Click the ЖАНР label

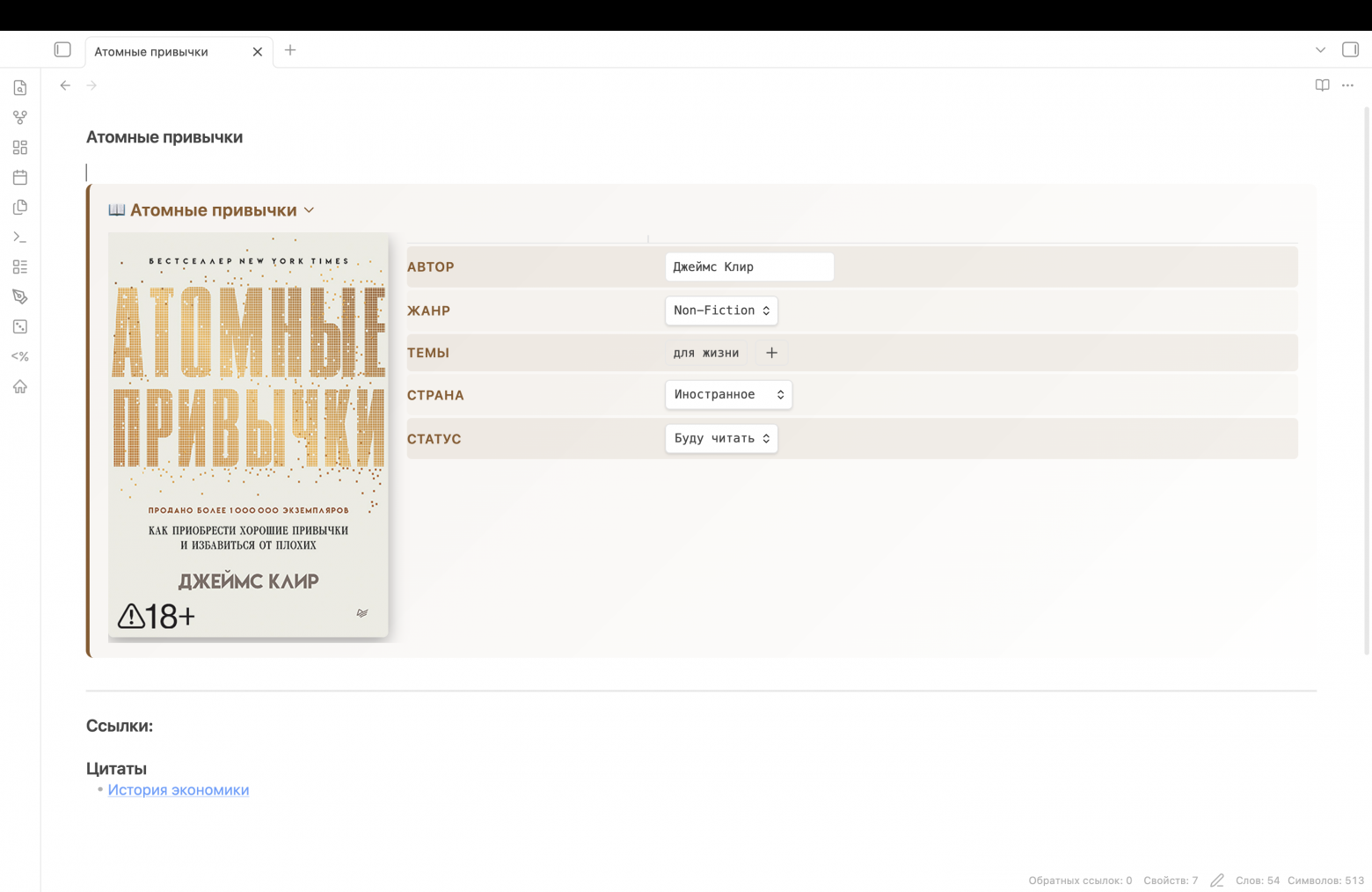[x=428, y=311]
